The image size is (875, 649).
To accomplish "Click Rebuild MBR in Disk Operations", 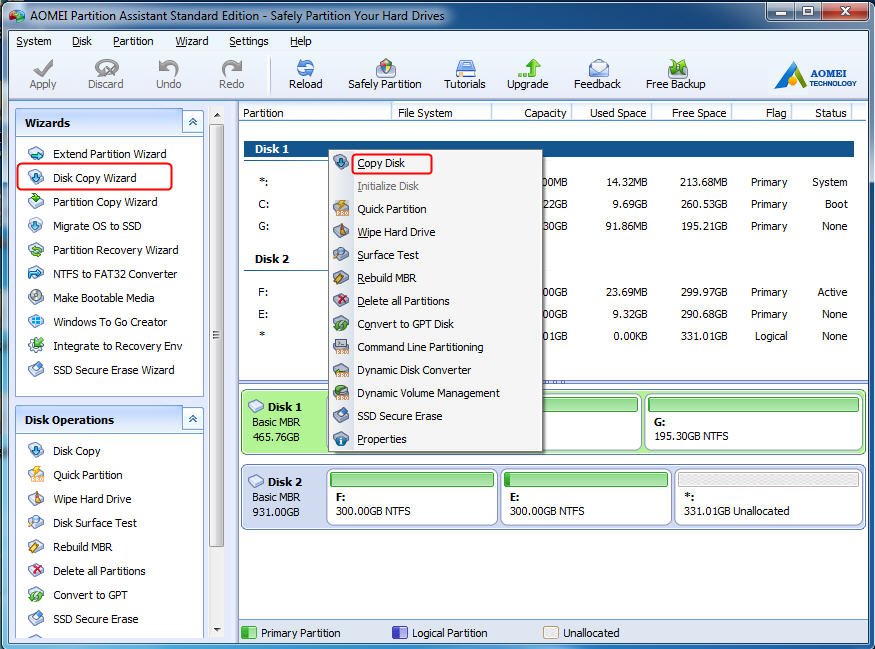I will [70, 546].
